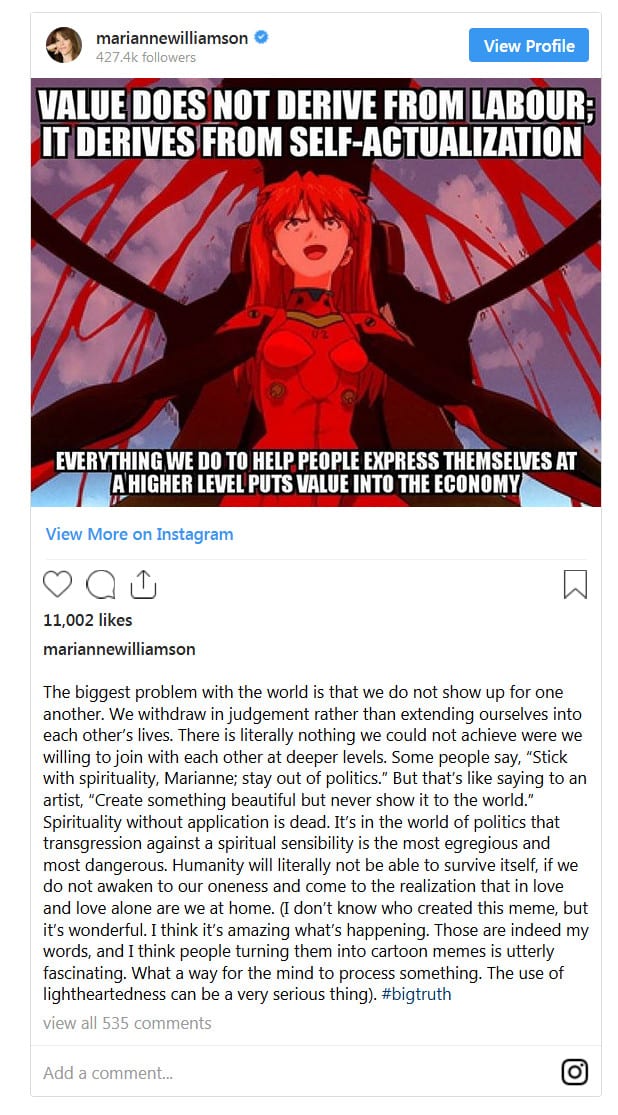
Task: Click the mariannewilliamson username above the caption
Action: (x=119, y=649)
